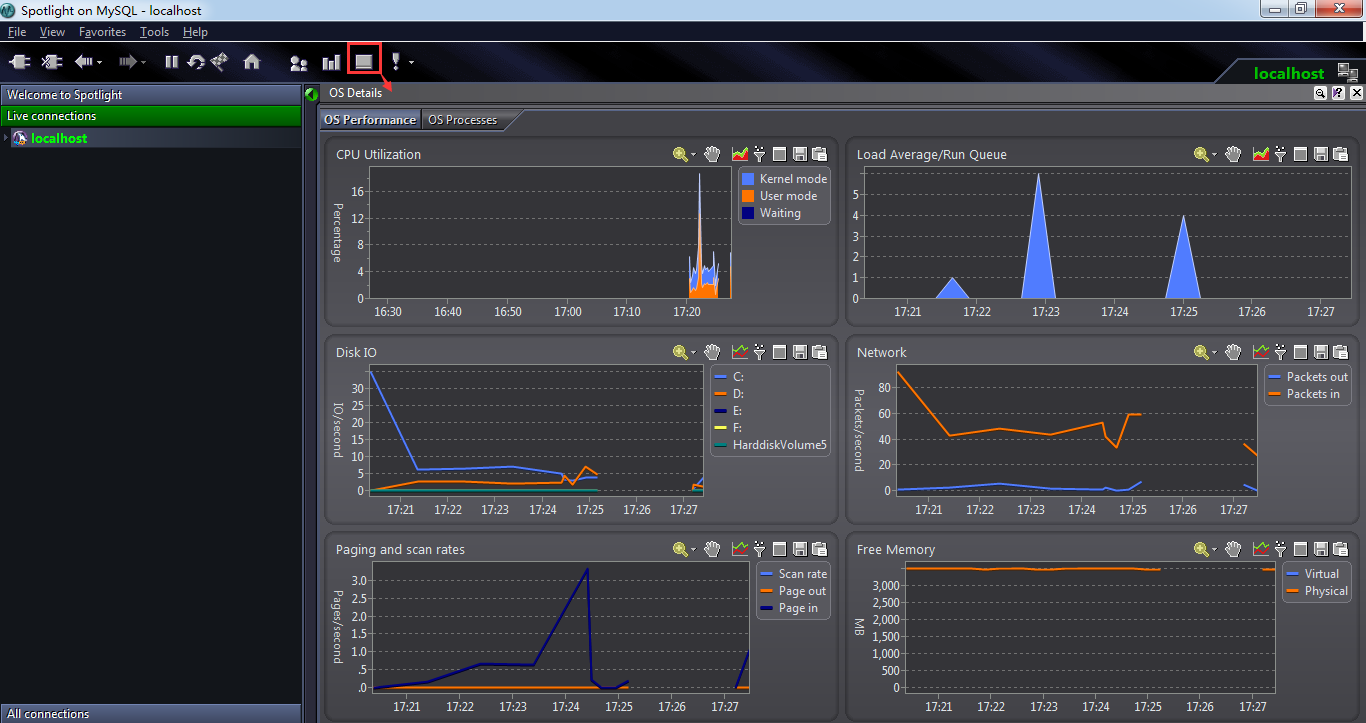The height and width of the screenshot is (723, 1366).
Task: Click the Home icon in toolbar
Action: coord(251,62)
